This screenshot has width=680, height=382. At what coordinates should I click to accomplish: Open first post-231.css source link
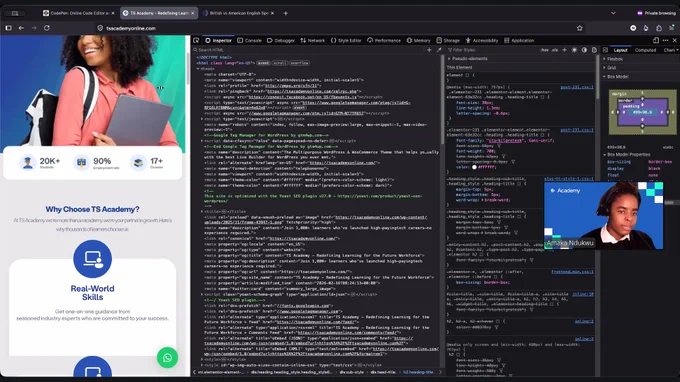[577, 87]
